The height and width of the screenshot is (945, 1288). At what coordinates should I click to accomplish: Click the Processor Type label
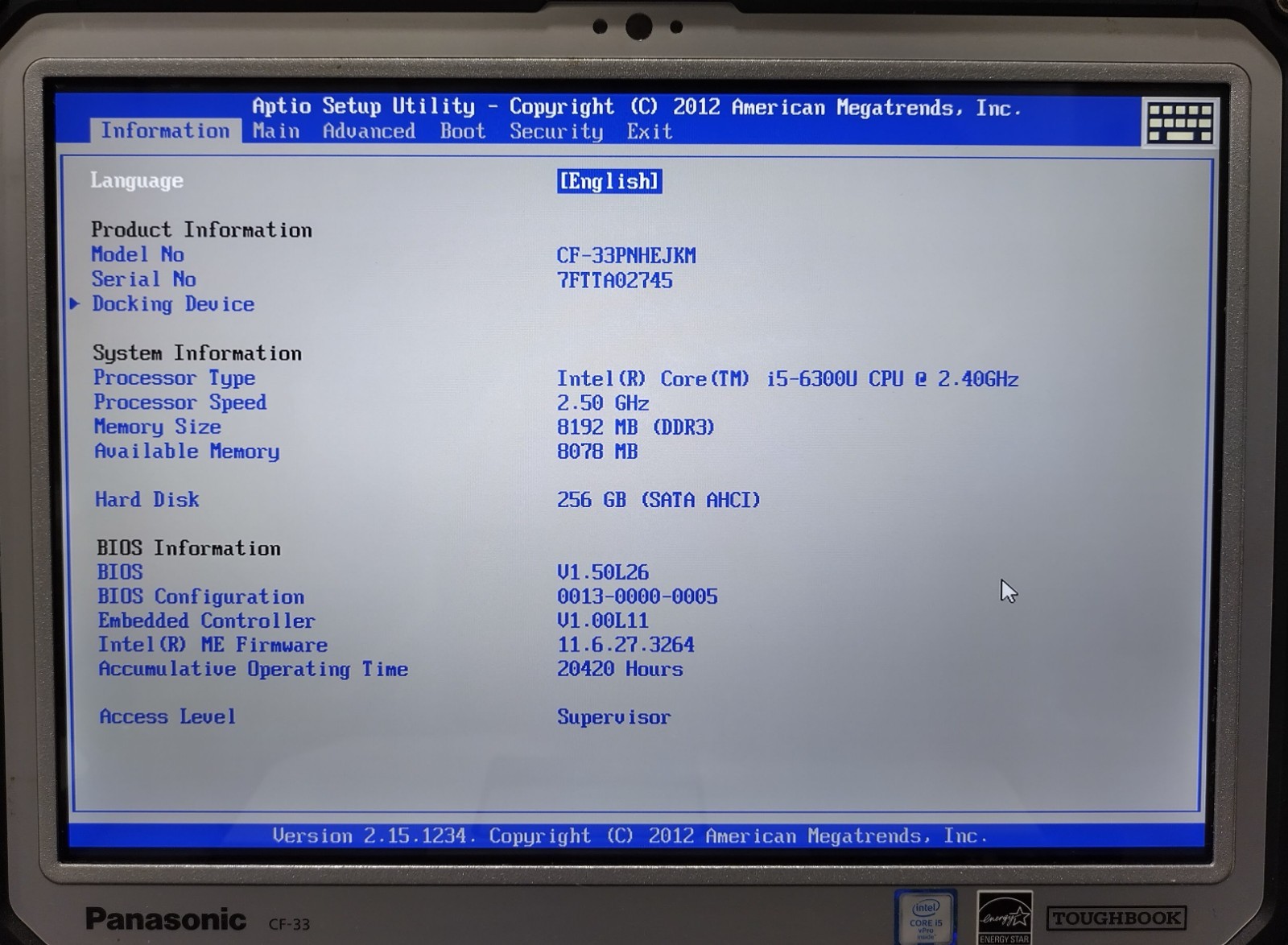175,378
